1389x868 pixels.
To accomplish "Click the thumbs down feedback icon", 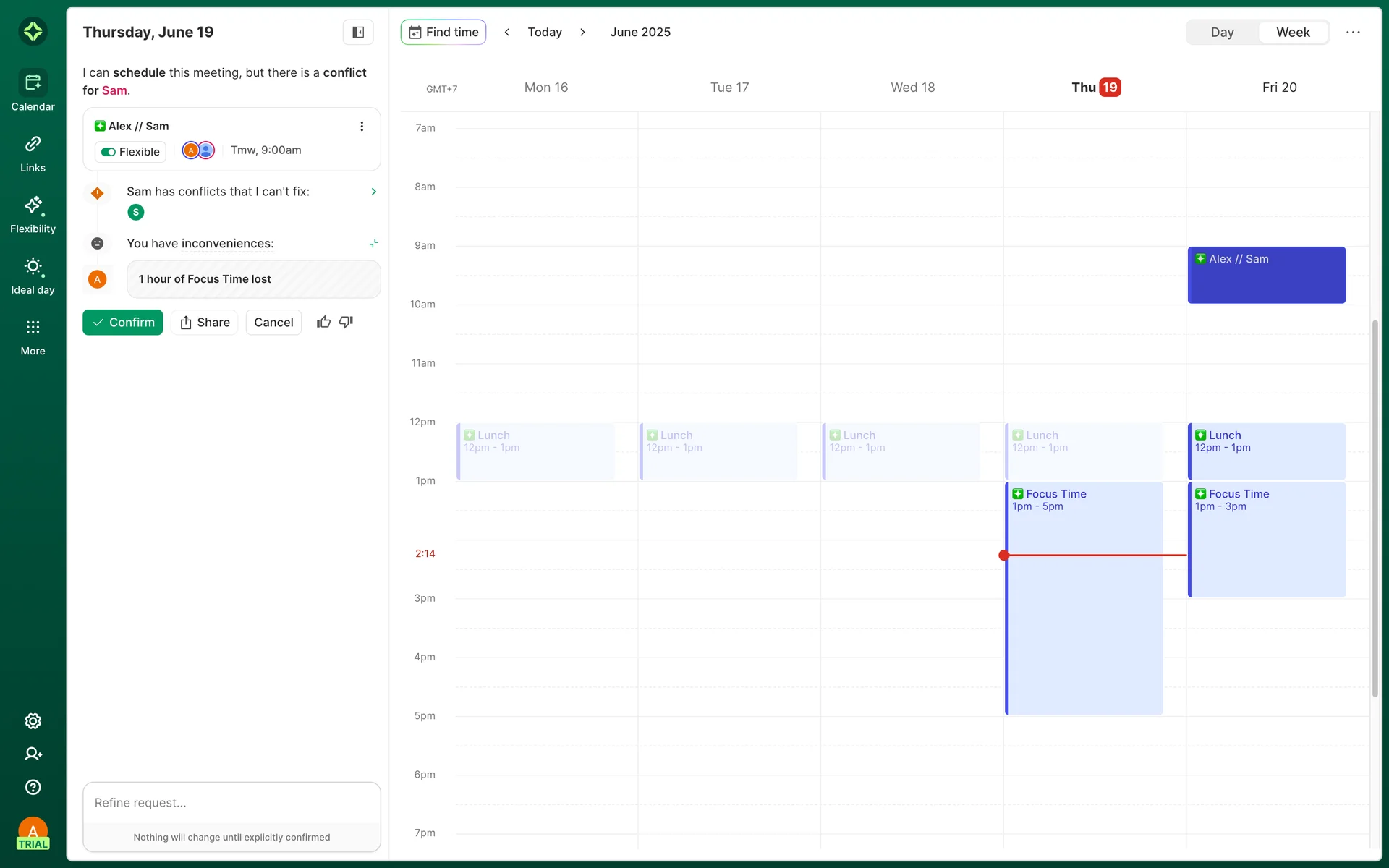I will [346, 322].
